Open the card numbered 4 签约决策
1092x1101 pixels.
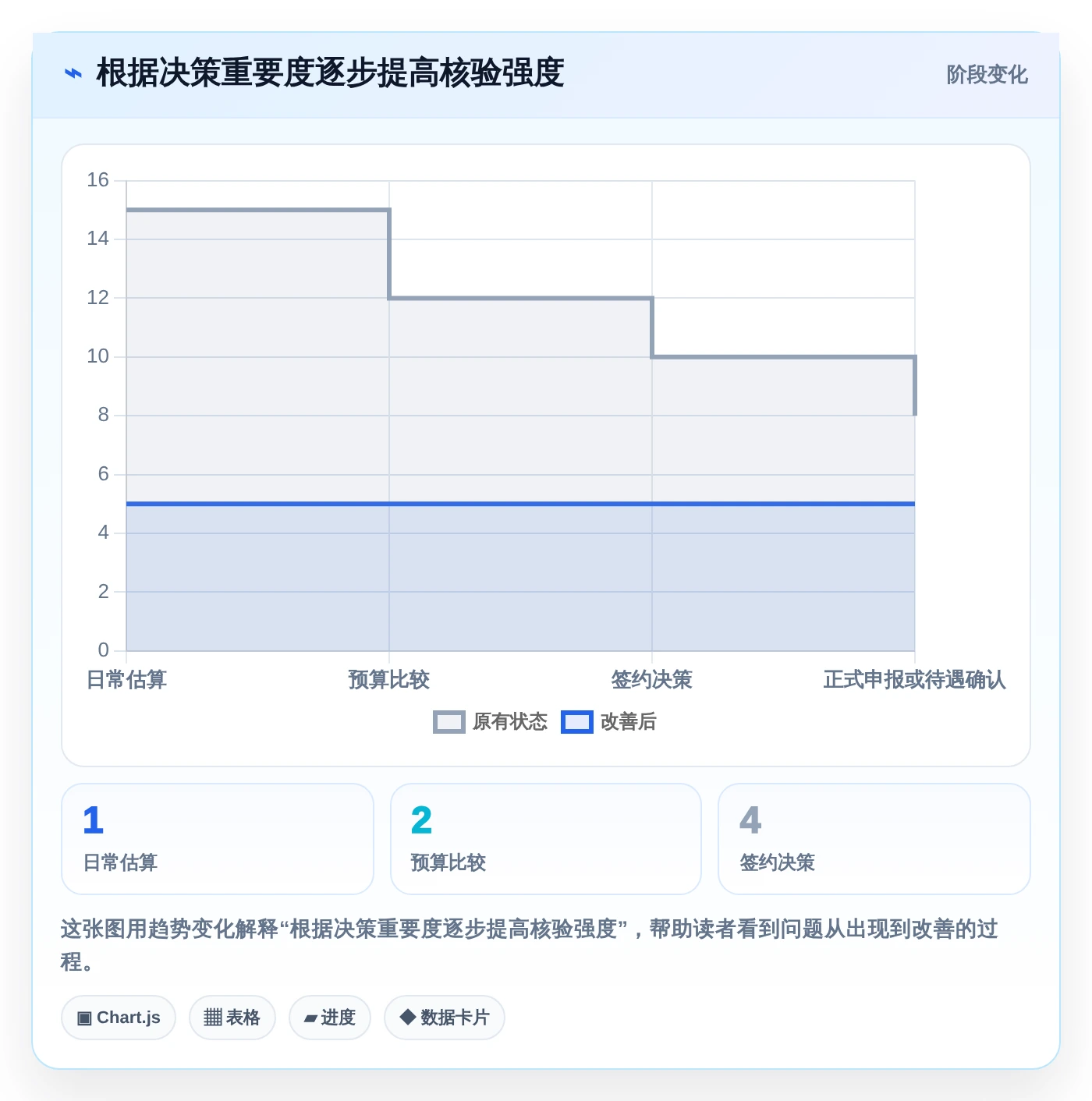pos(874,839)
